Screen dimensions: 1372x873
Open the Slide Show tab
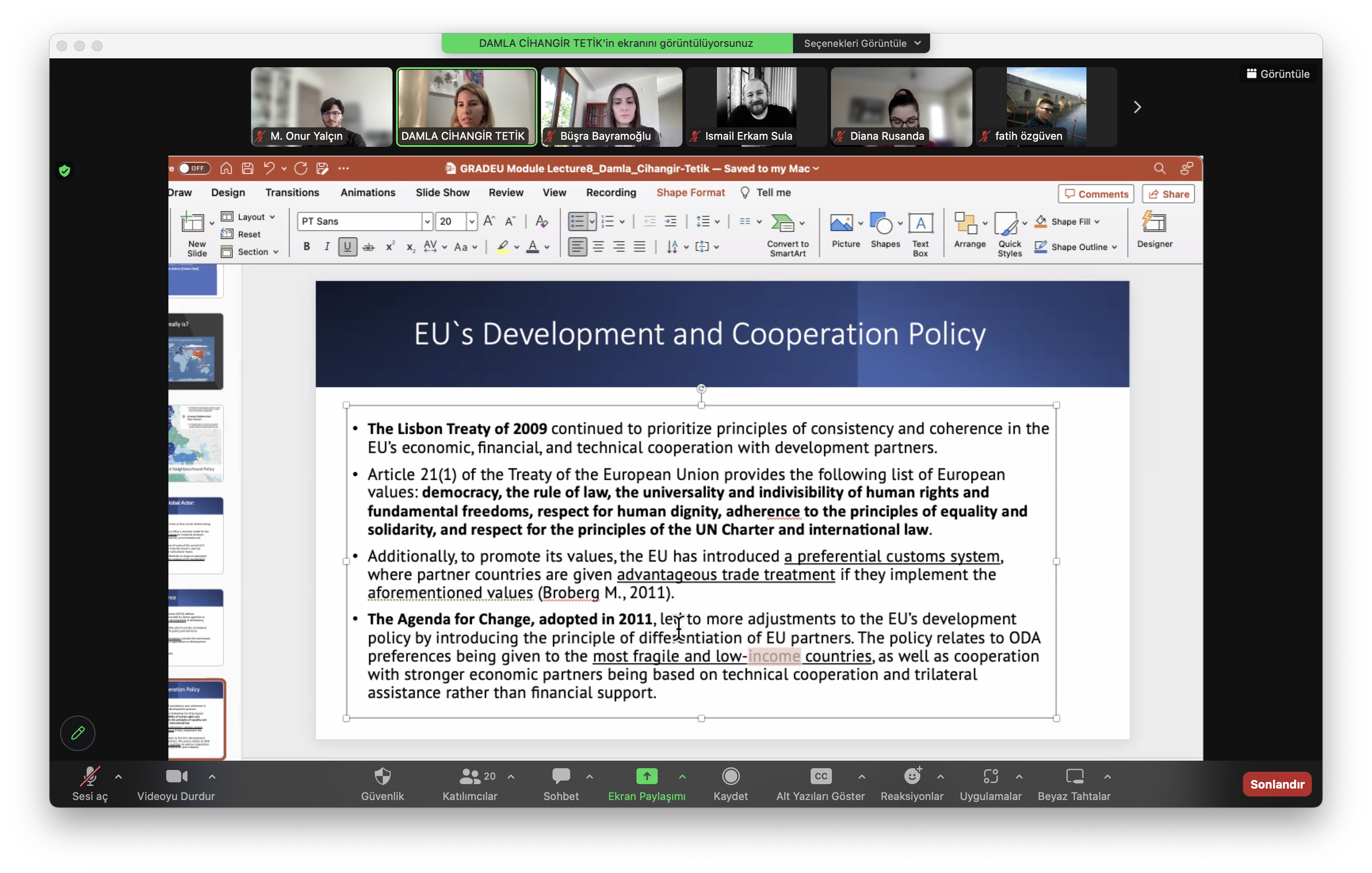pyautogui.click(x=442, y=193)
